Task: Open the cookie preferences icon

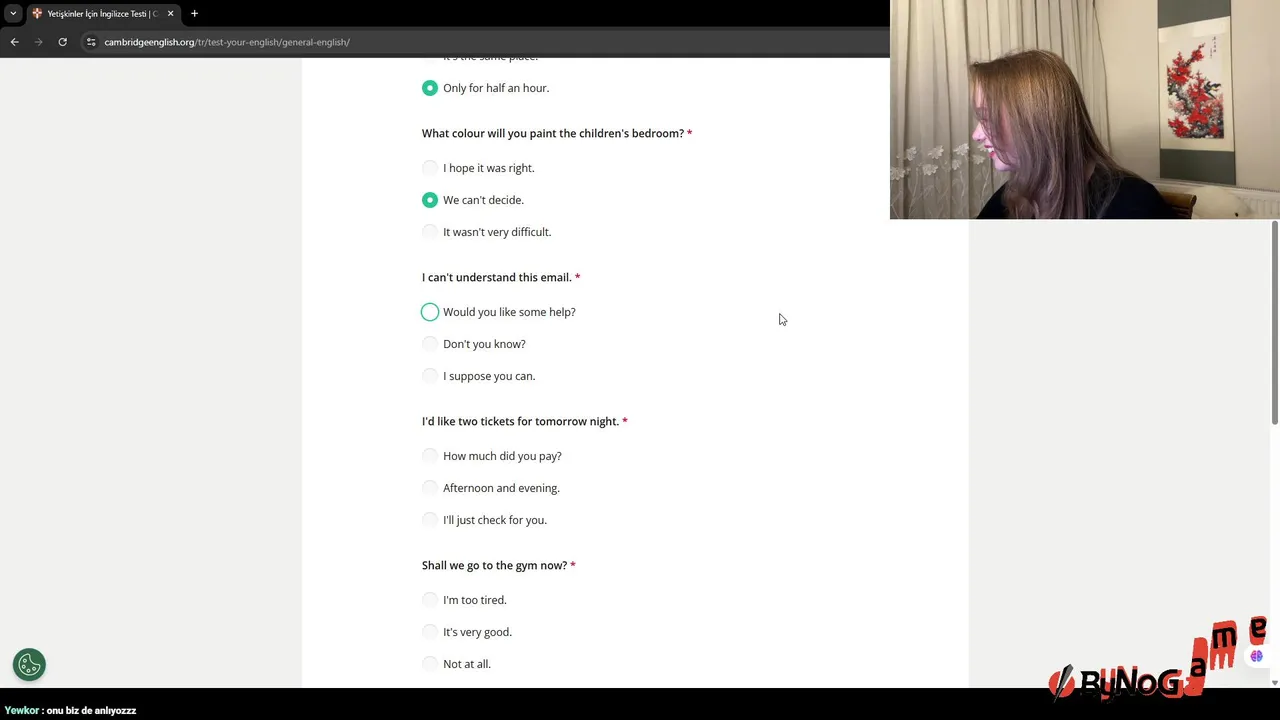Action: pos(29,664)
